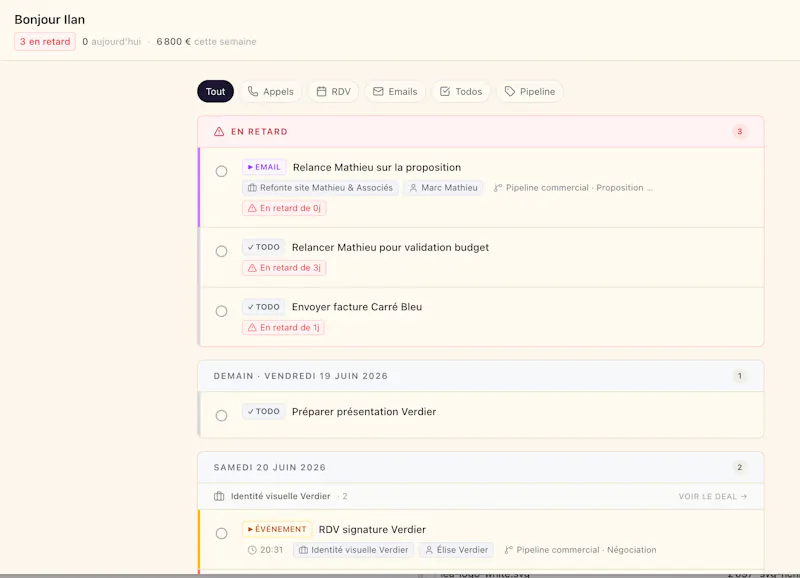Click the checkbox icon in Todos
This screenshot has height=578, width=800.
tap(445, 91)
